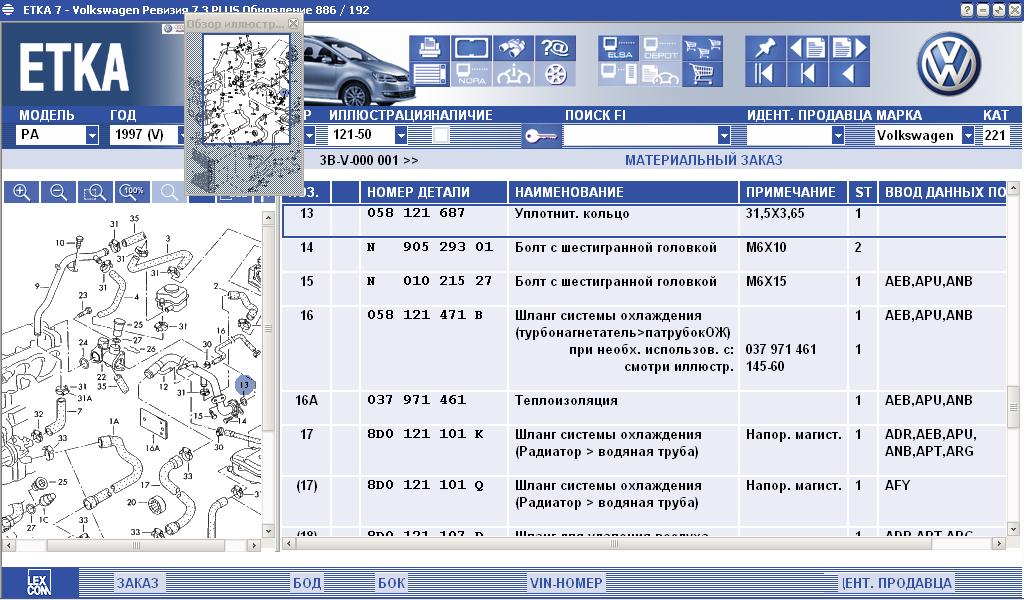Click the document and car icon below DEPOT
Screen dimensions: 1024x600
(x=660, y=74)
